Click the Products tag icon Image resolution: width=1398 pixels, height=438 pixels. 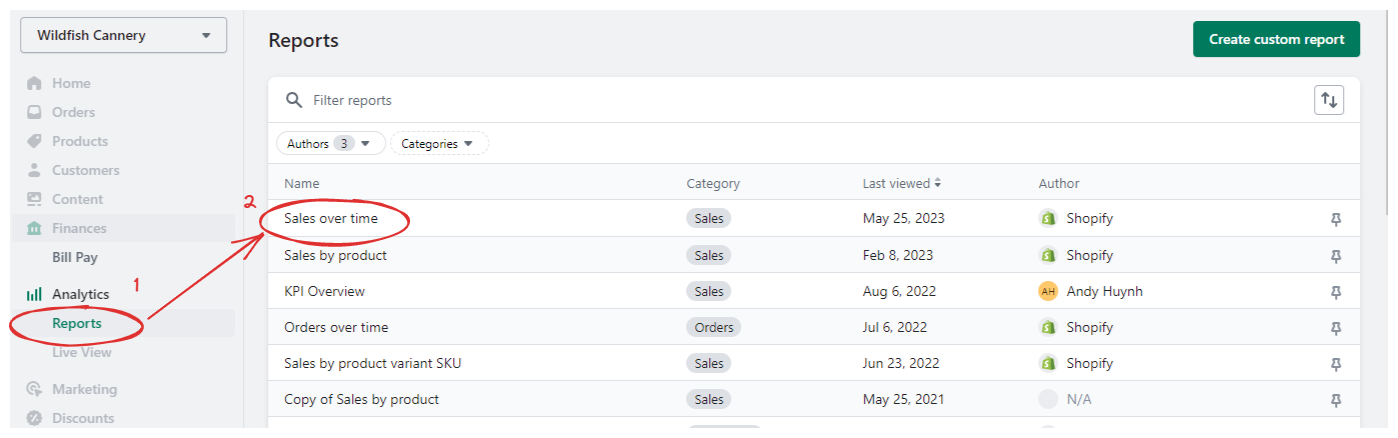tap(35, 142)
